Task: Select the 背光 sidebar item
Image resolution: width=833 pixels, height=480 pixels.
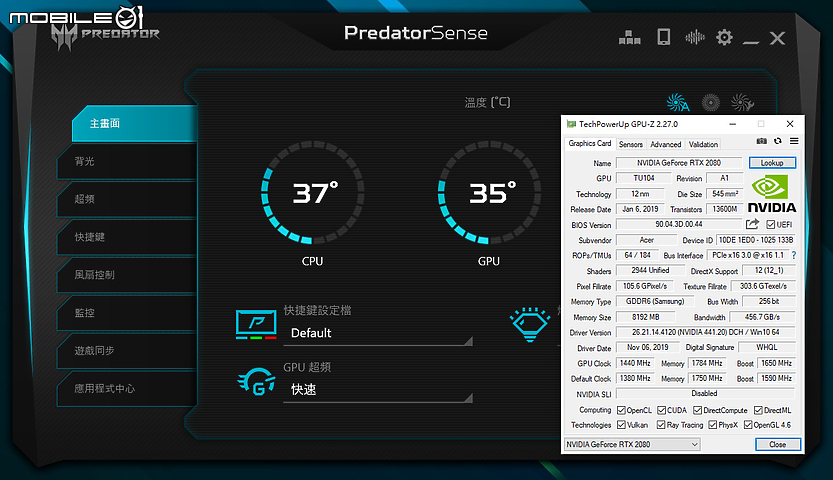Action: tap(128, 161)
